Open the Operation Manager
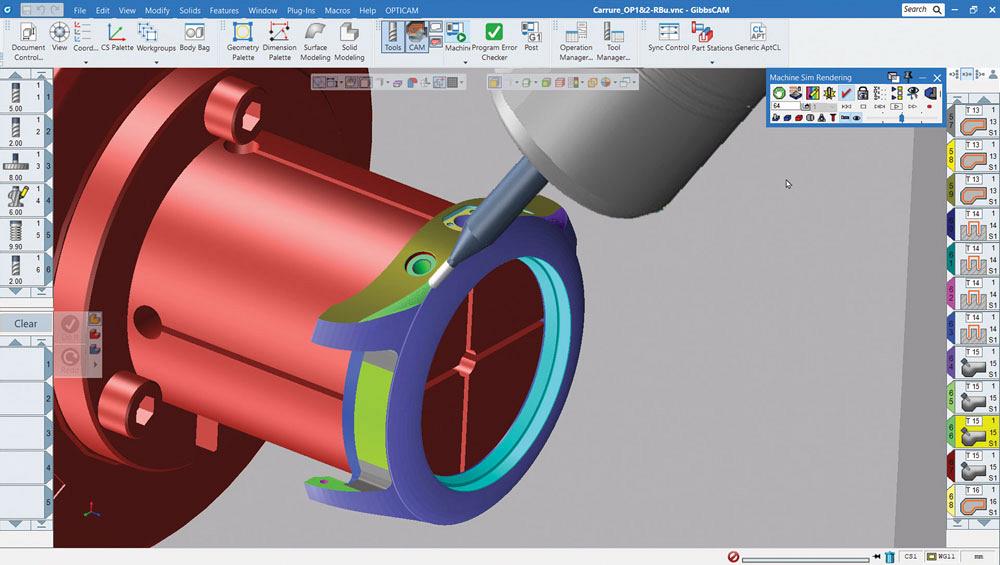1000x565 pixels. coord(577,41)
